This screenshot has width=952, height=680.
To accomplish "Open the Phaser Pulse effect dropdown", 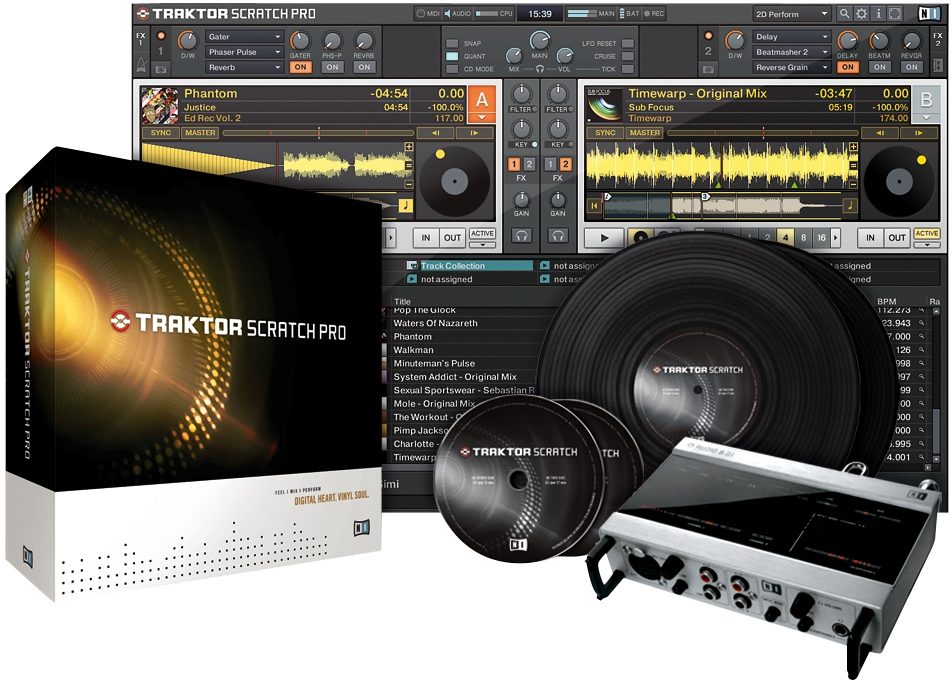I will click(245, 52).
